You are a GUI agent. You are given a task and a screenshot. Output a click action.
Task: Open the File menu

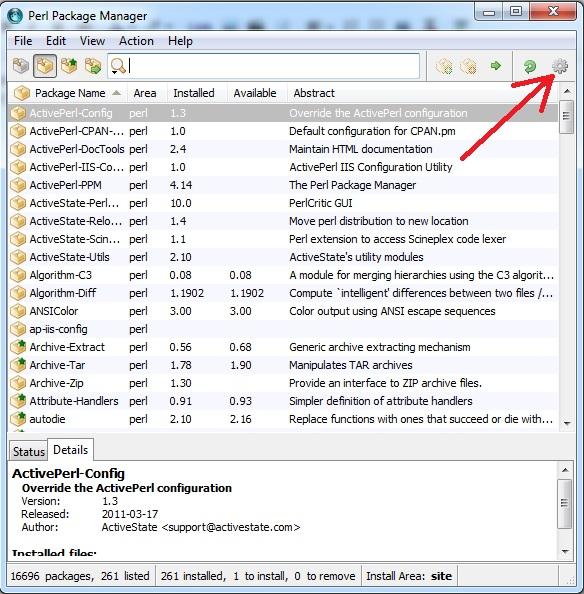click(x=23, y=41)
